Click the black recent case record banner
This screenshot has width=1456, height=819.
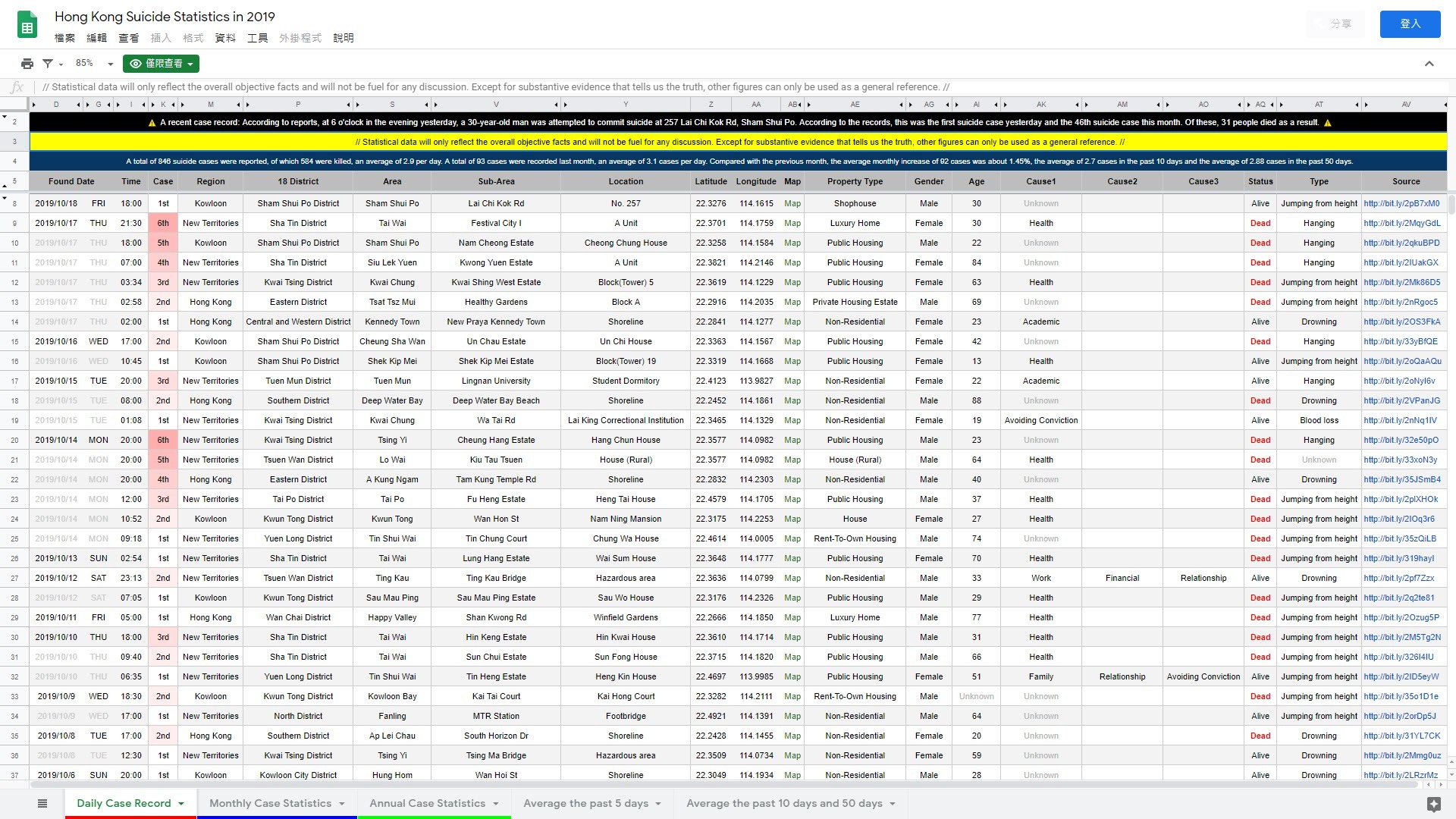739,122
